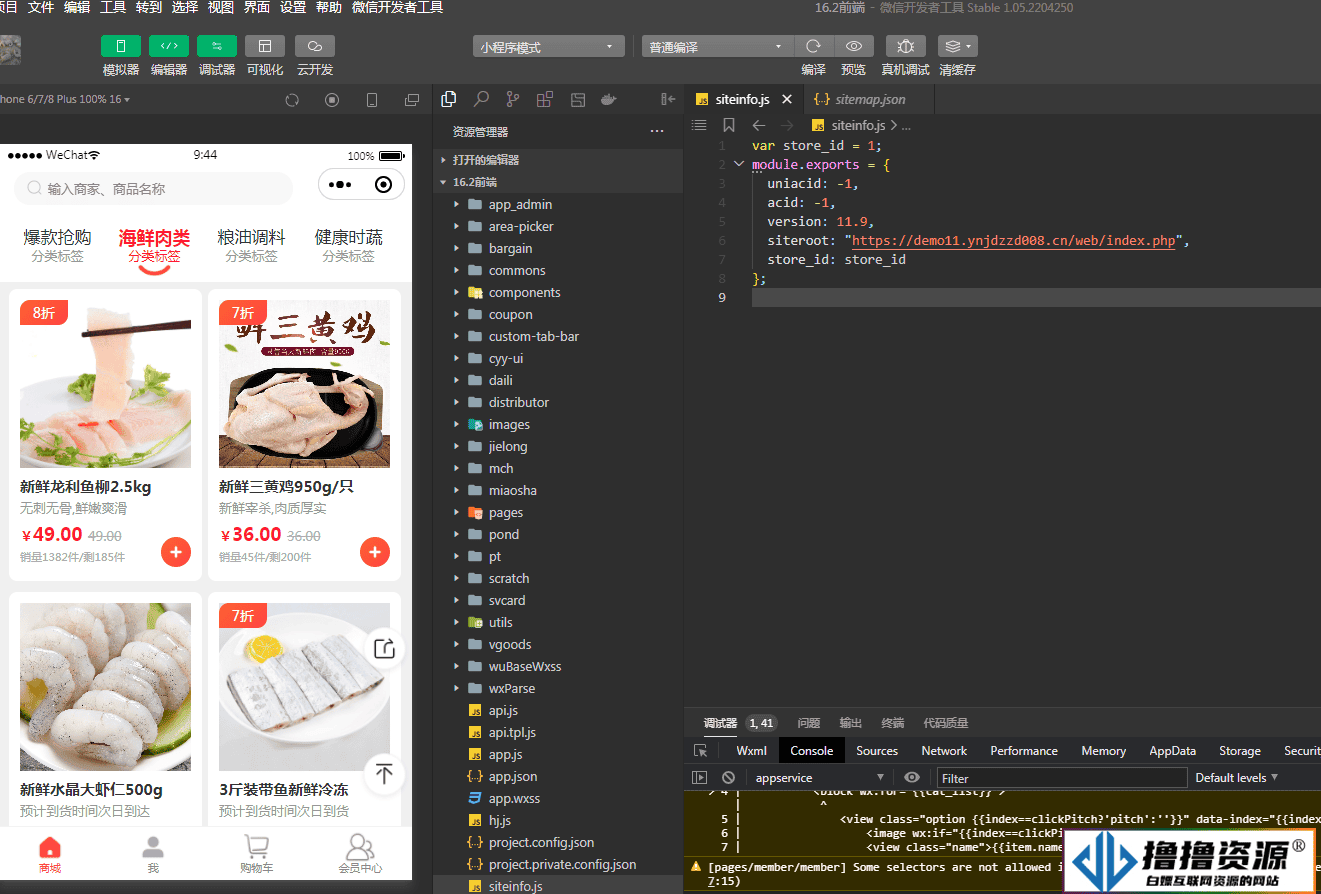Clear the console with the ban icon
Viewport: 1321px width, 894px height.
click(729, 777)
